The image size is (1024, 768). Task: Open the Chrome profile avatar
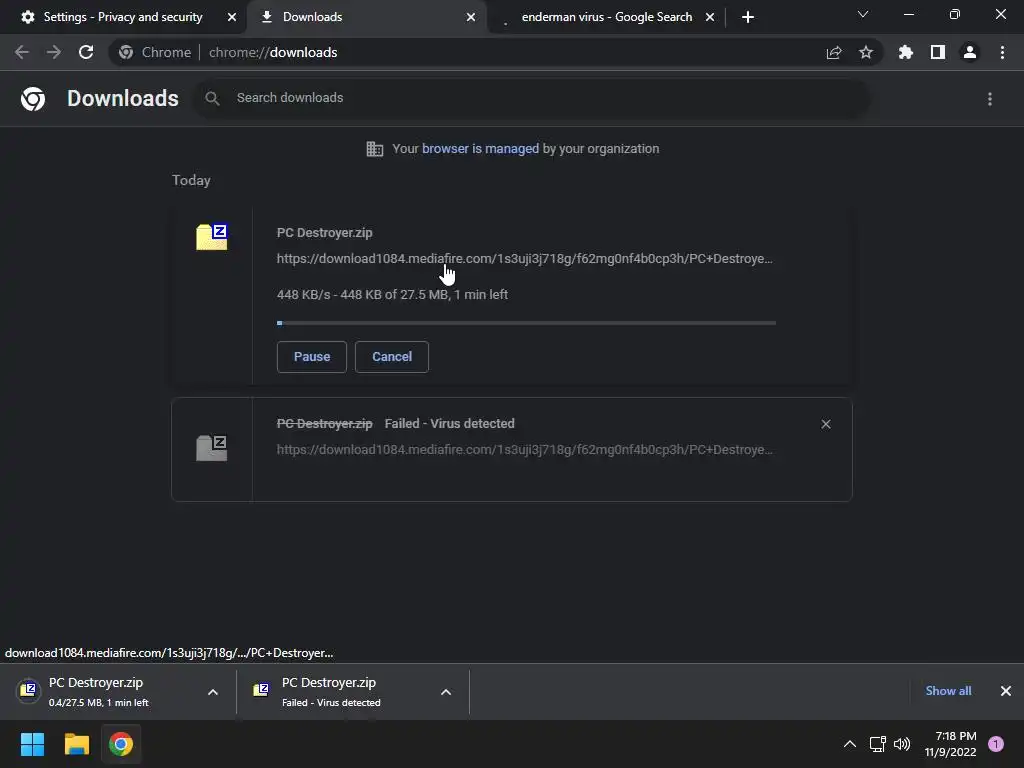[x=970, y=52]
